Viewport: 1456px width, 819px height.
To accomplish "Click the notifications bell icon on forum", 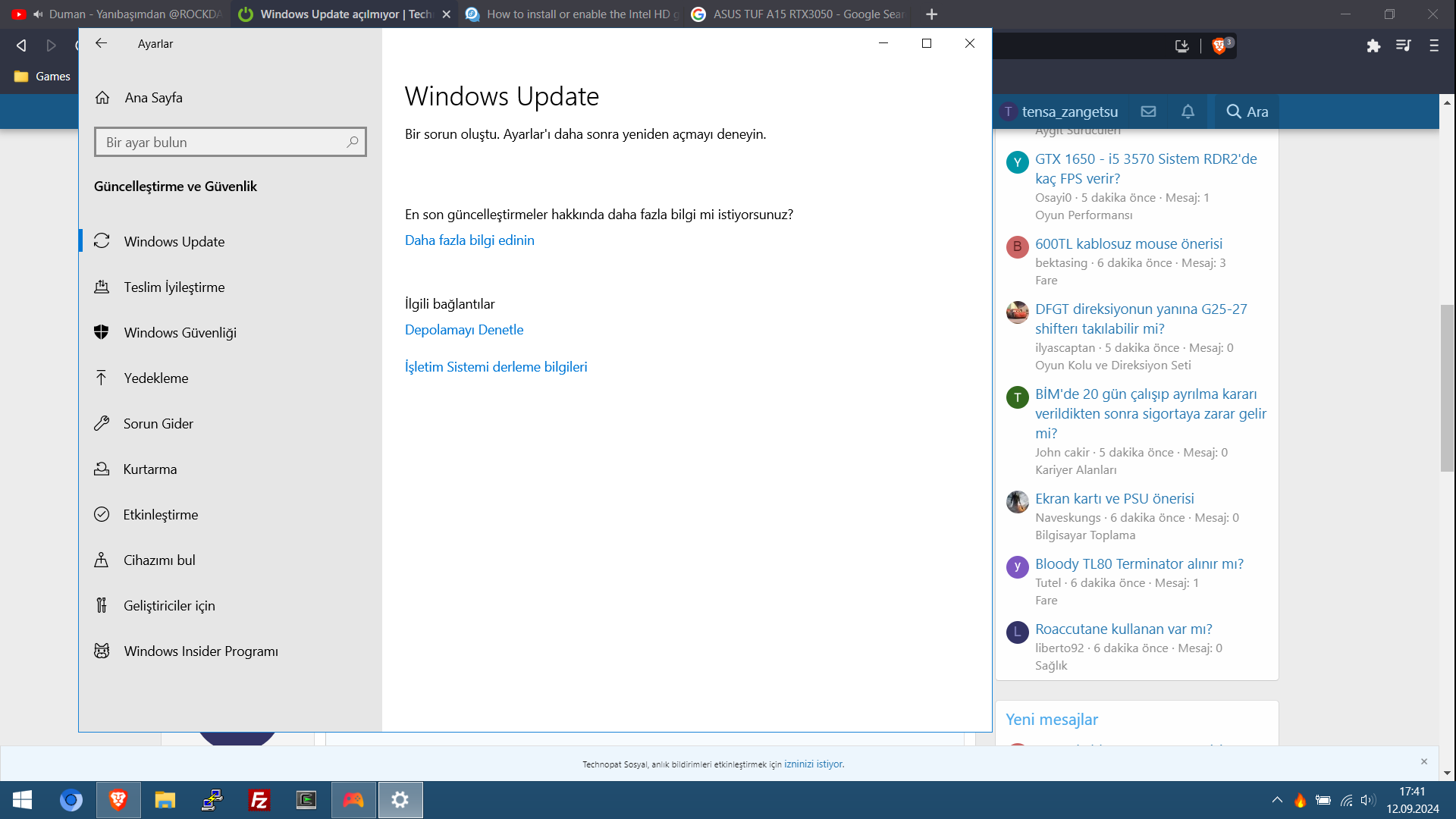I will [x=1188, y=111].
